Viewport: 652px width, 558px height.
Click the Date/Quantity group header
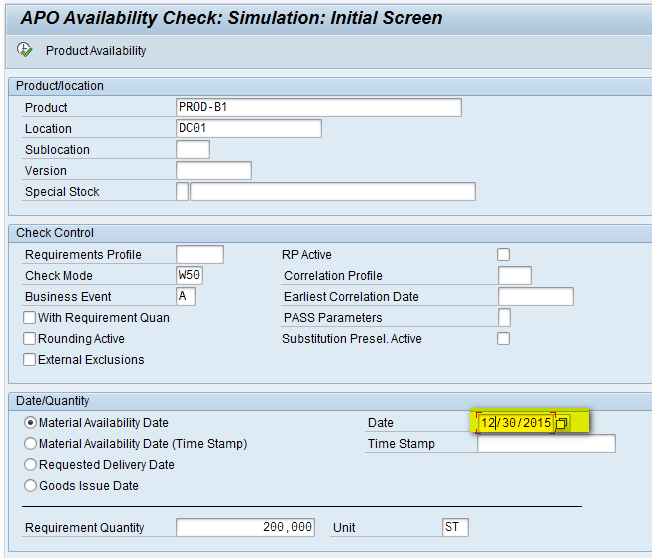point(52,401)
